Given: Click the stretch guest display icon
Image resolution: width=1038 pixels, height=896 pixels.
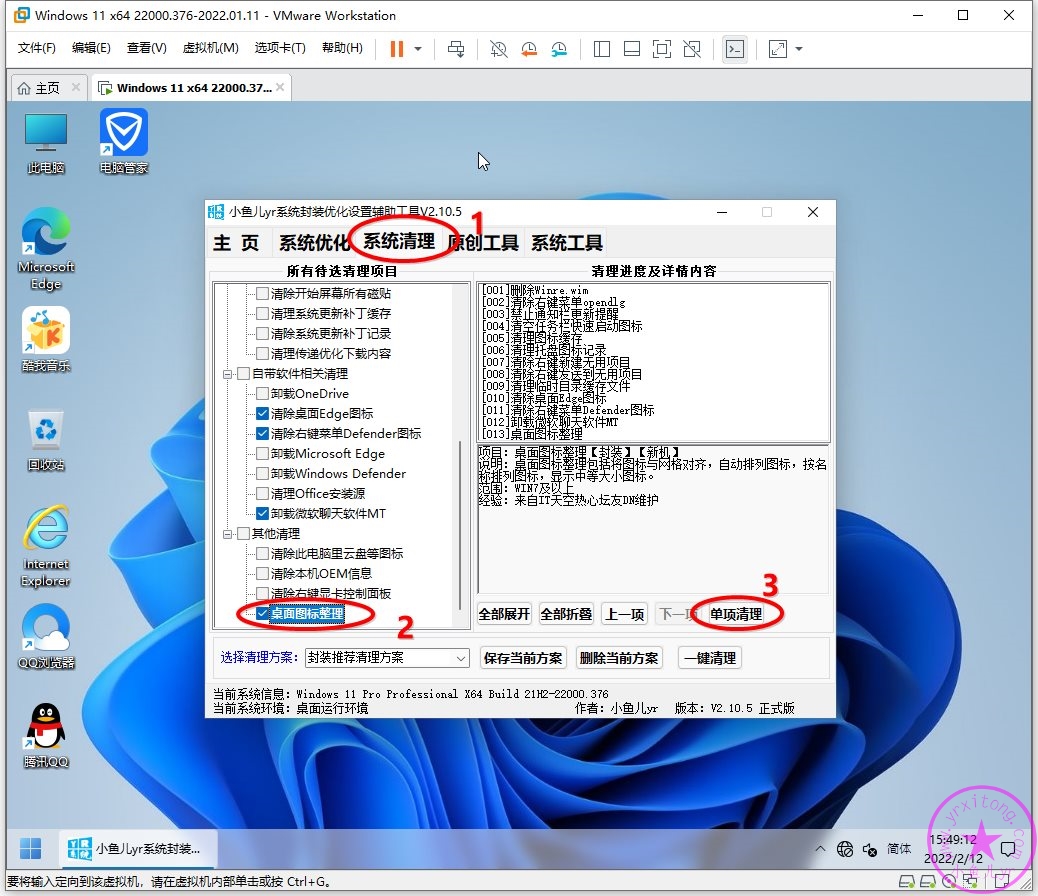Looking at the screenshot, I should click(778, 49).
